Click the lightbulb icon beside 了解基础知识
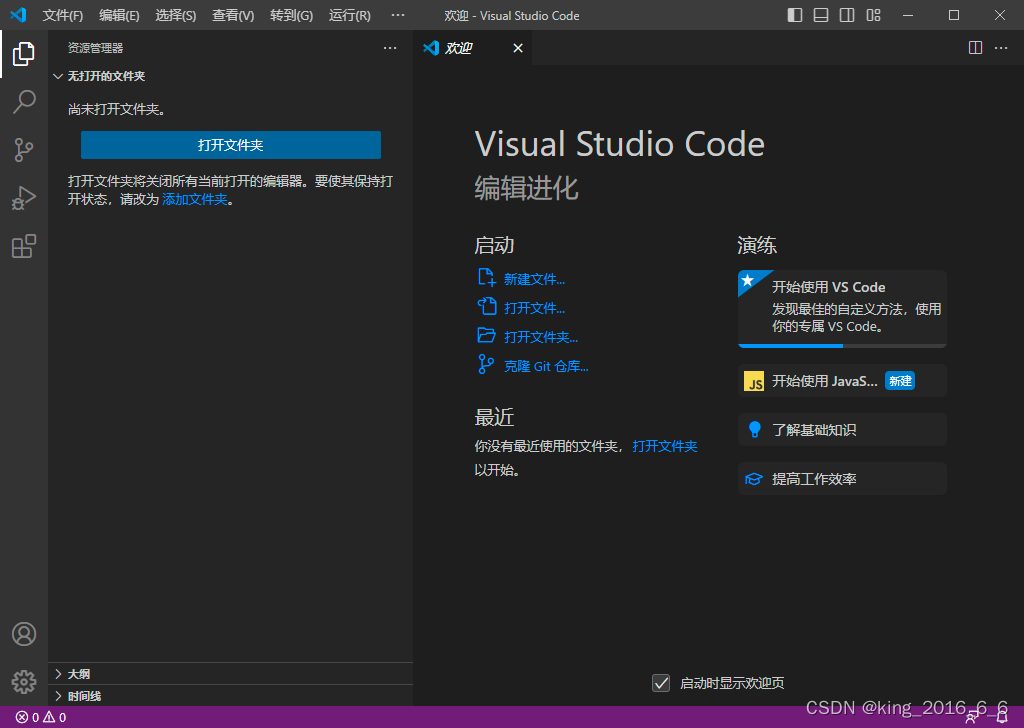The height and width of the screenshot is (728, 1024). 754,429
